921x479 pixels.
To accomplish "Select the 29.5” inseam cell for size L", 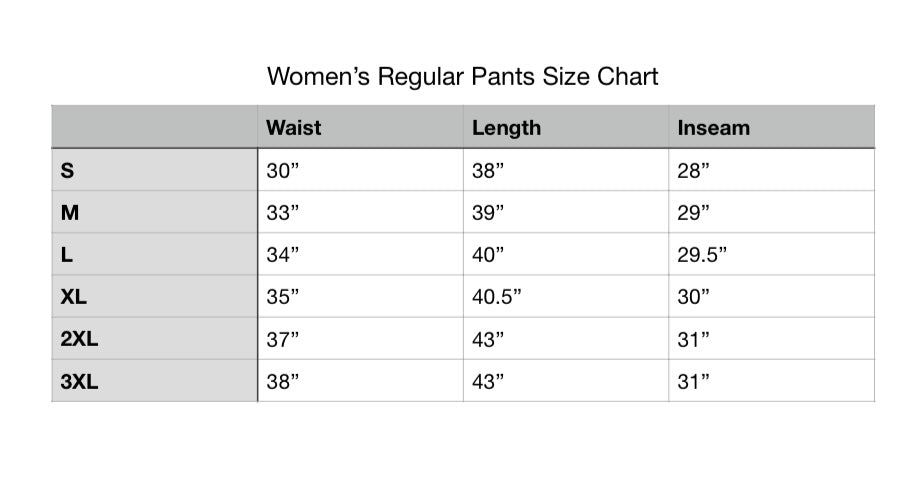I will pyautogui.click(x=702, y=255).
